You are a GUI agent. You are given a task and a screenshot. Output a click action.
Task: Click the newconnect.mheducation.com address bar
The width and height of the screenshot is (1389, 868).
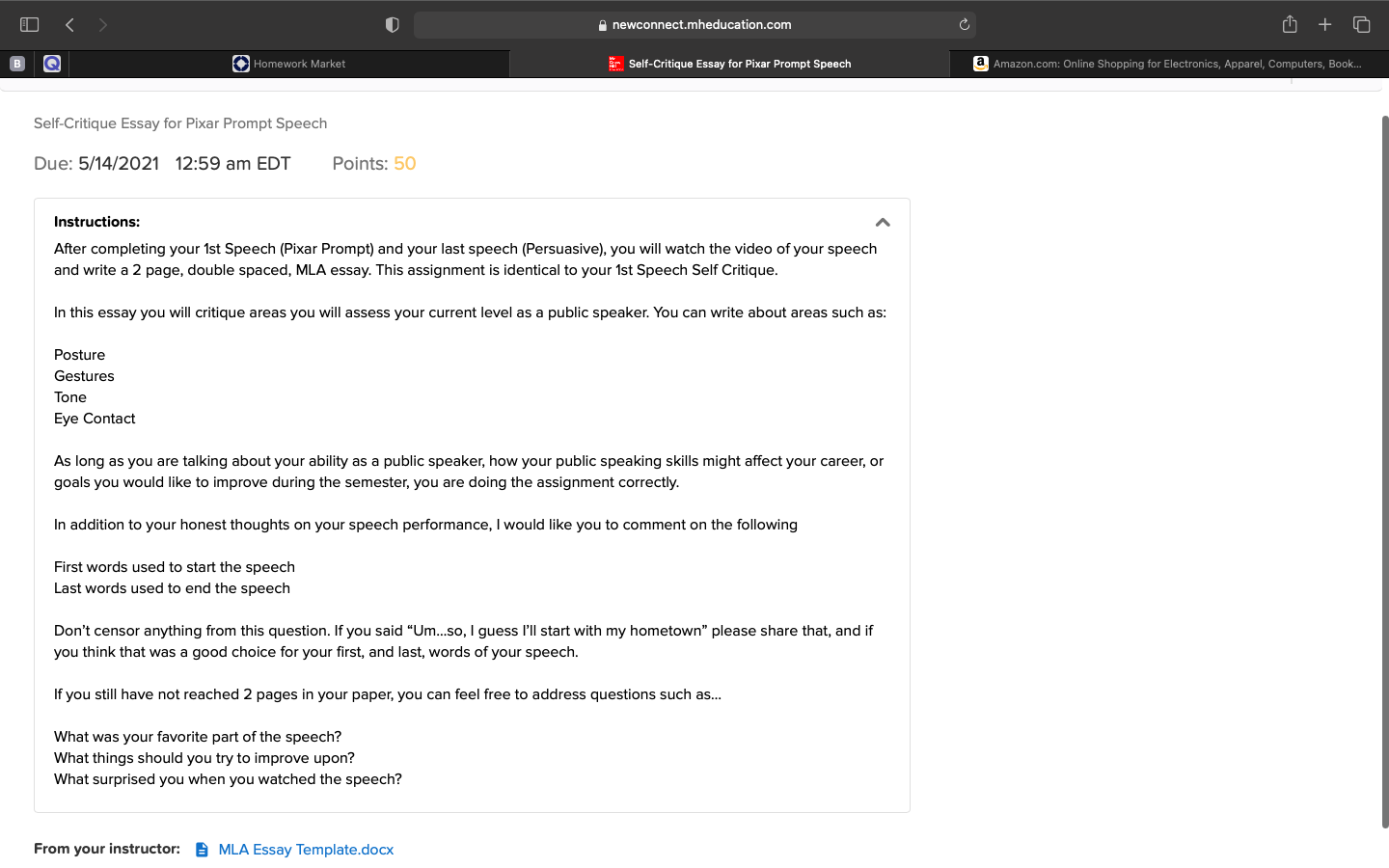point(694,25)
